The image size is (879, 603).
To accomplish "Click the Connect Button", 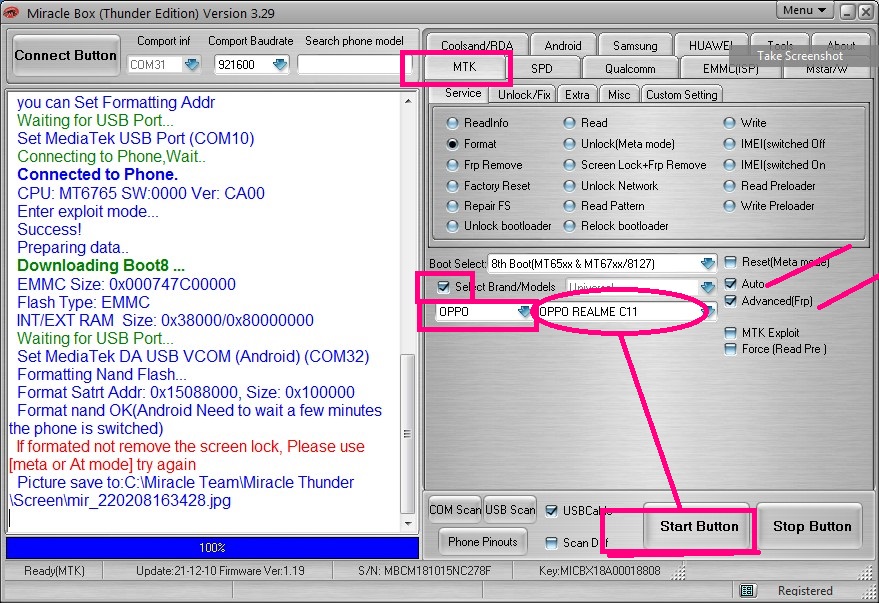I will (66, 55).
